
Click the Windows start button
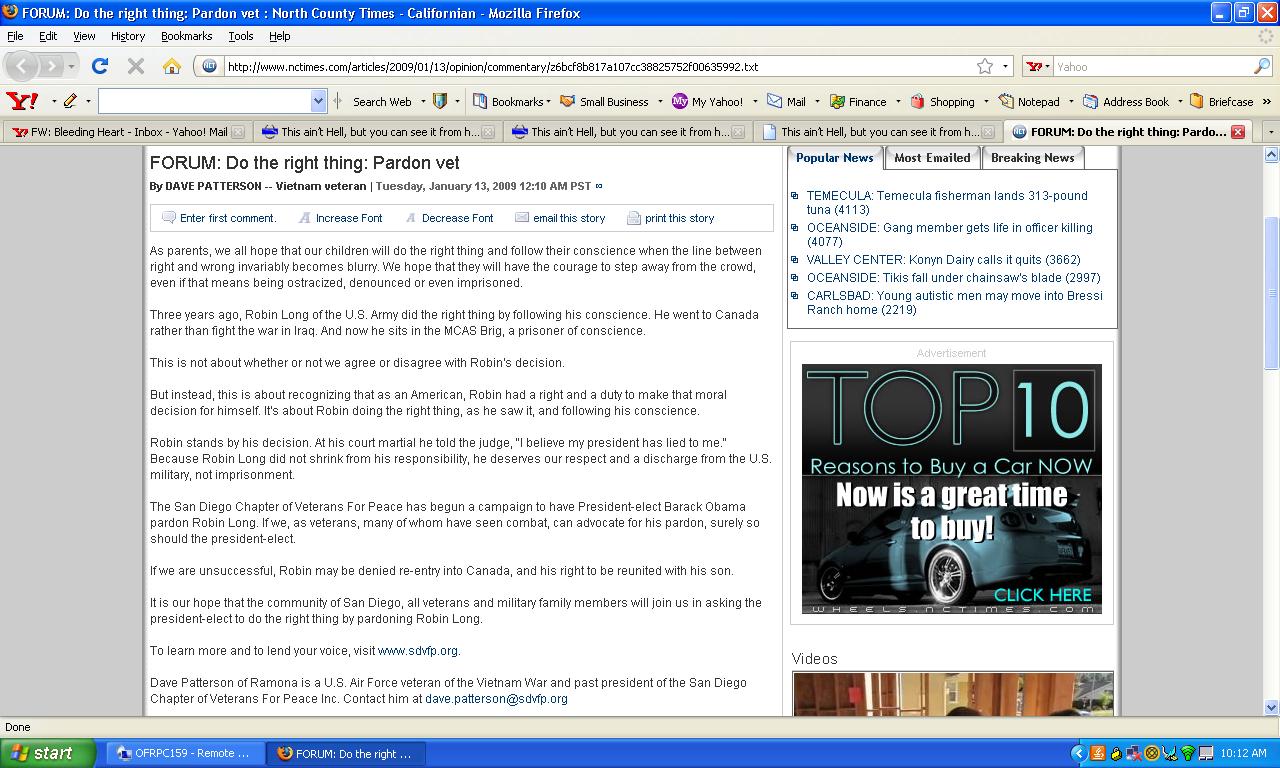48,753
